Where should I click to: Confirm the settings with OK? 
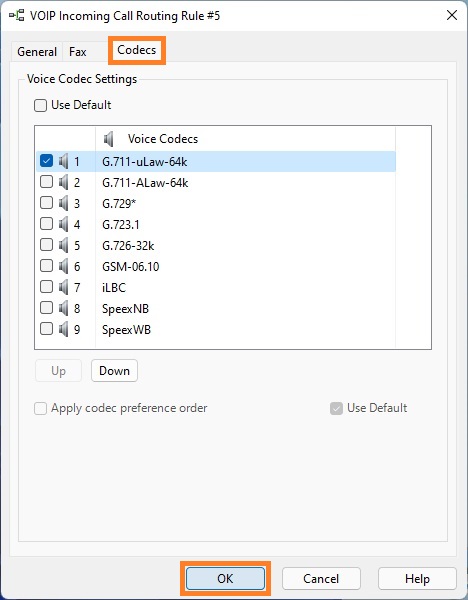[x=225, y=578]
